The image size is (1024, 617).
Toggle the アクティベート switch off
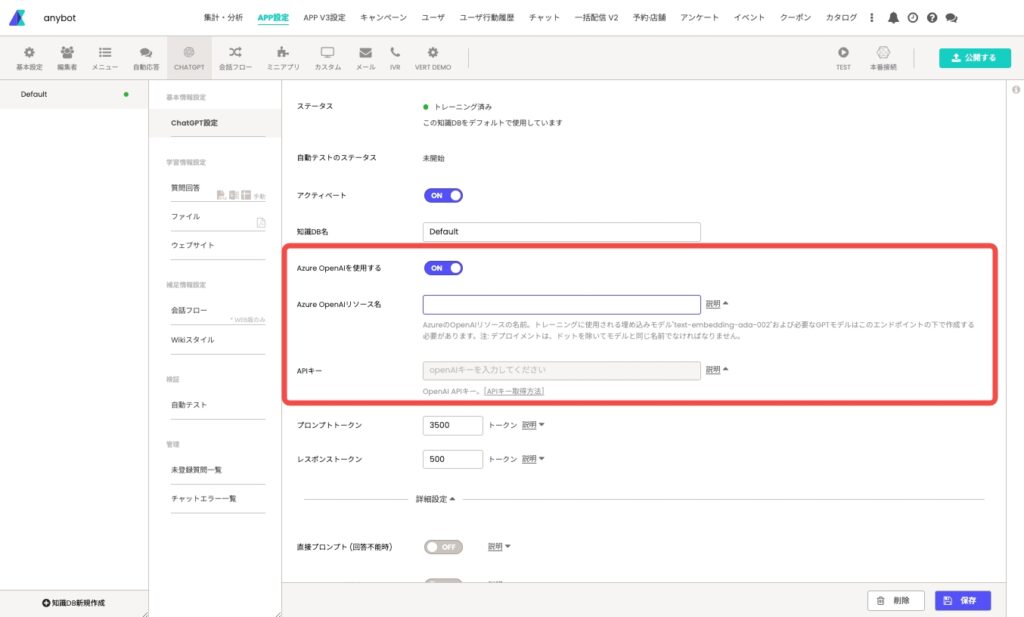pos(443,196)
